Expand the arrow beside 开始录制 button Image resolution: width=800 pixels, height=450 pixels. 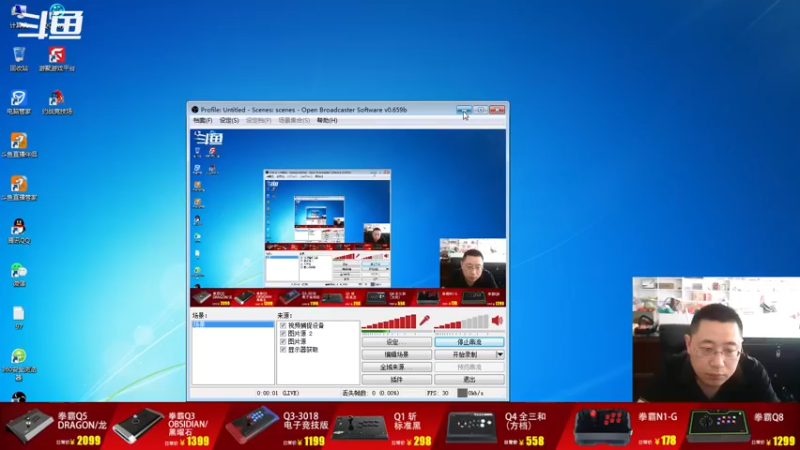(500, 355)
